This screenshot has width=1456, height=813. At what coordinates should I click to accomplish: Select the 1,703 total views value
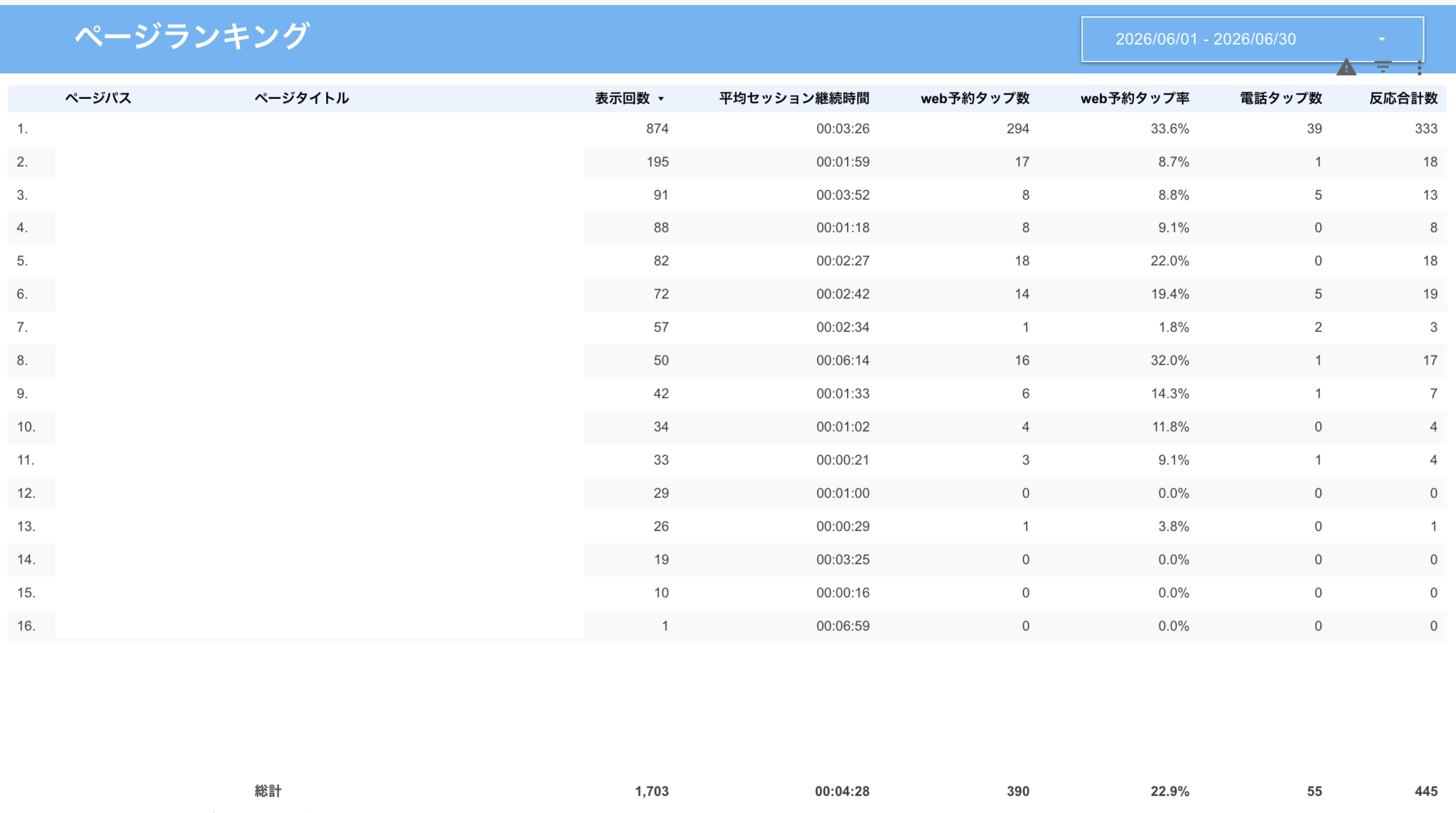point(652,791)
